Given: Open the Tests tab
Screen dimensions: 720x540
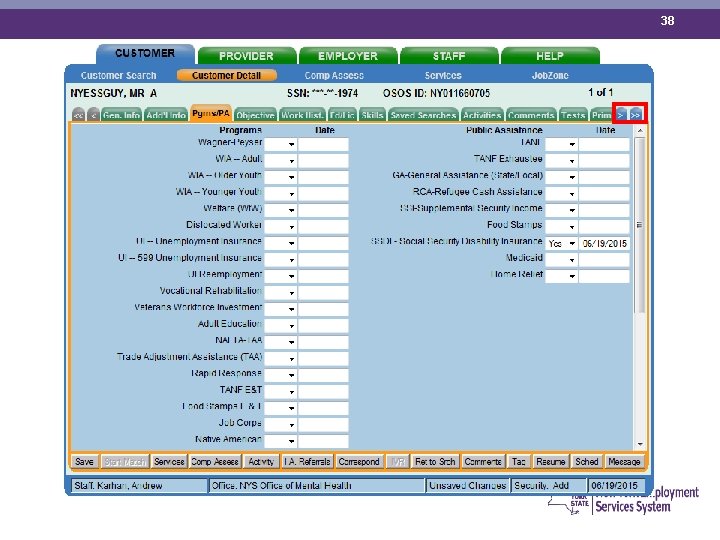Looking at the screenshot, I should 573,115.
